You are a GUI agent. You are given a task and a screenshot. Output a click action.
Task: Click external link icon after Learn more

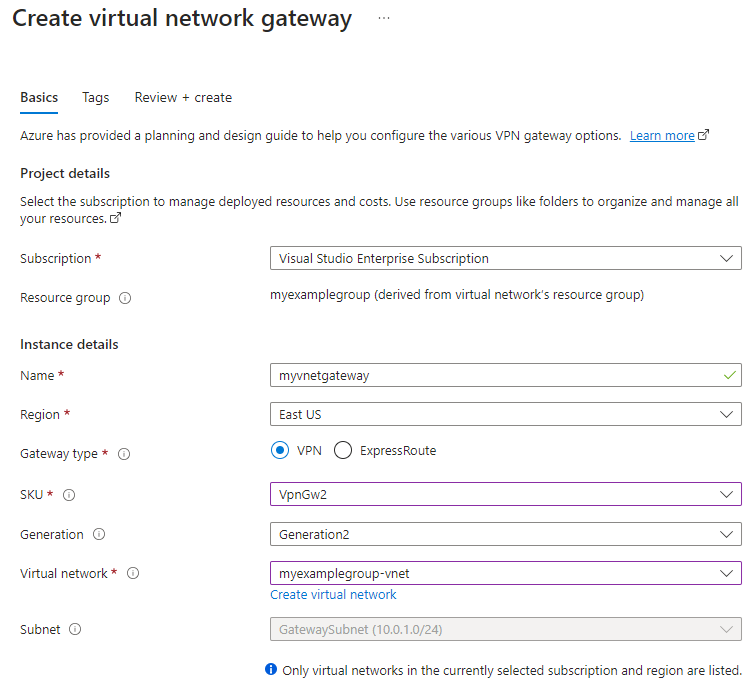point(704,135)
